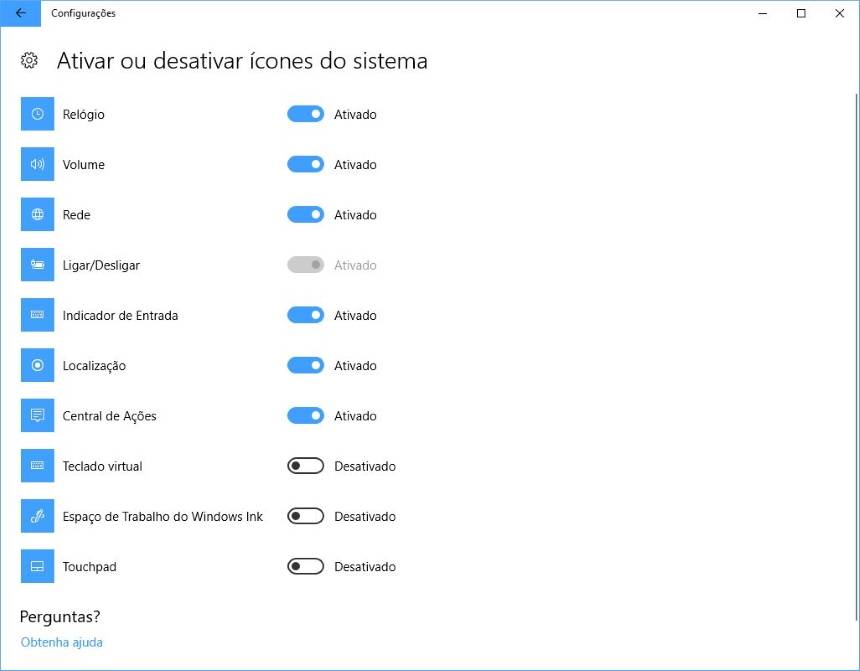Click the gear icon next to the page title
This screenshot has width=860, height=671.
[x=29, y=60]
